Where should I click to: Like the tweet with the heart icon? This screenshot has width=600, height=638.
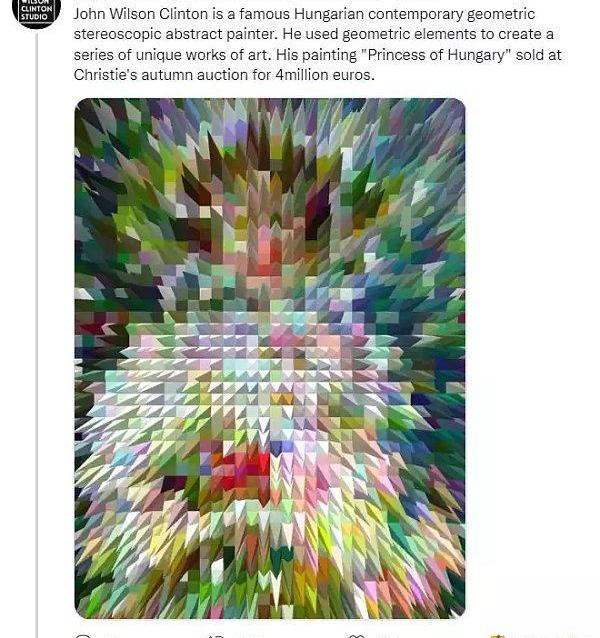(357, 636)
